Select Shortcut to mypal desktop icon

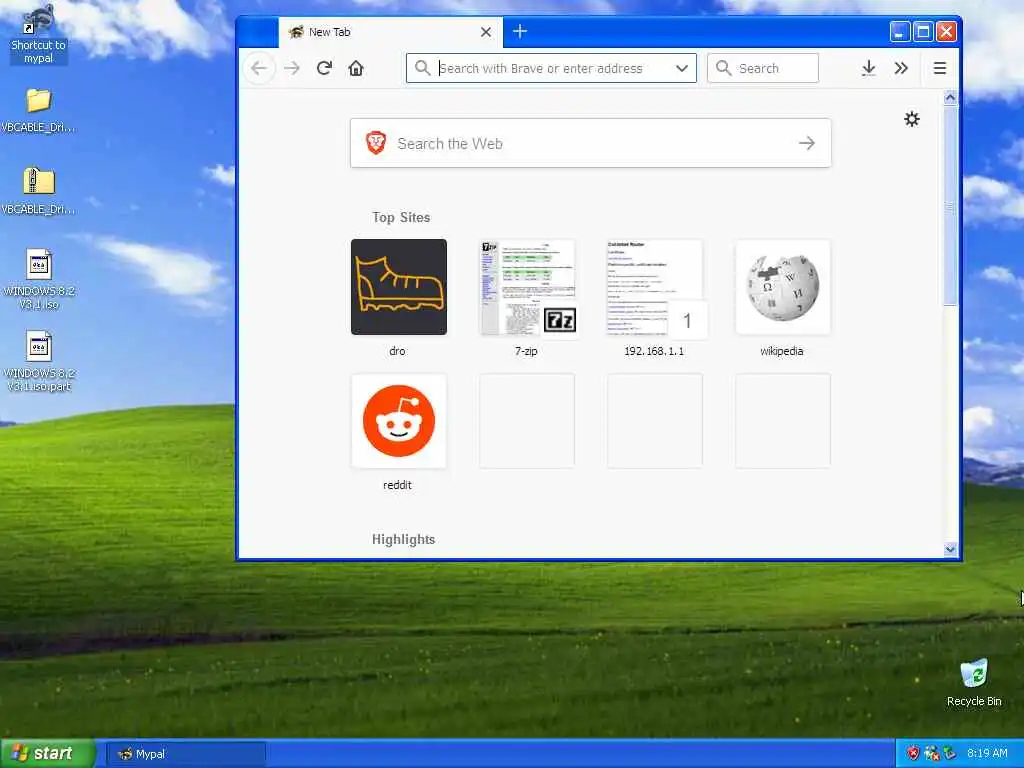pos(39,34)
